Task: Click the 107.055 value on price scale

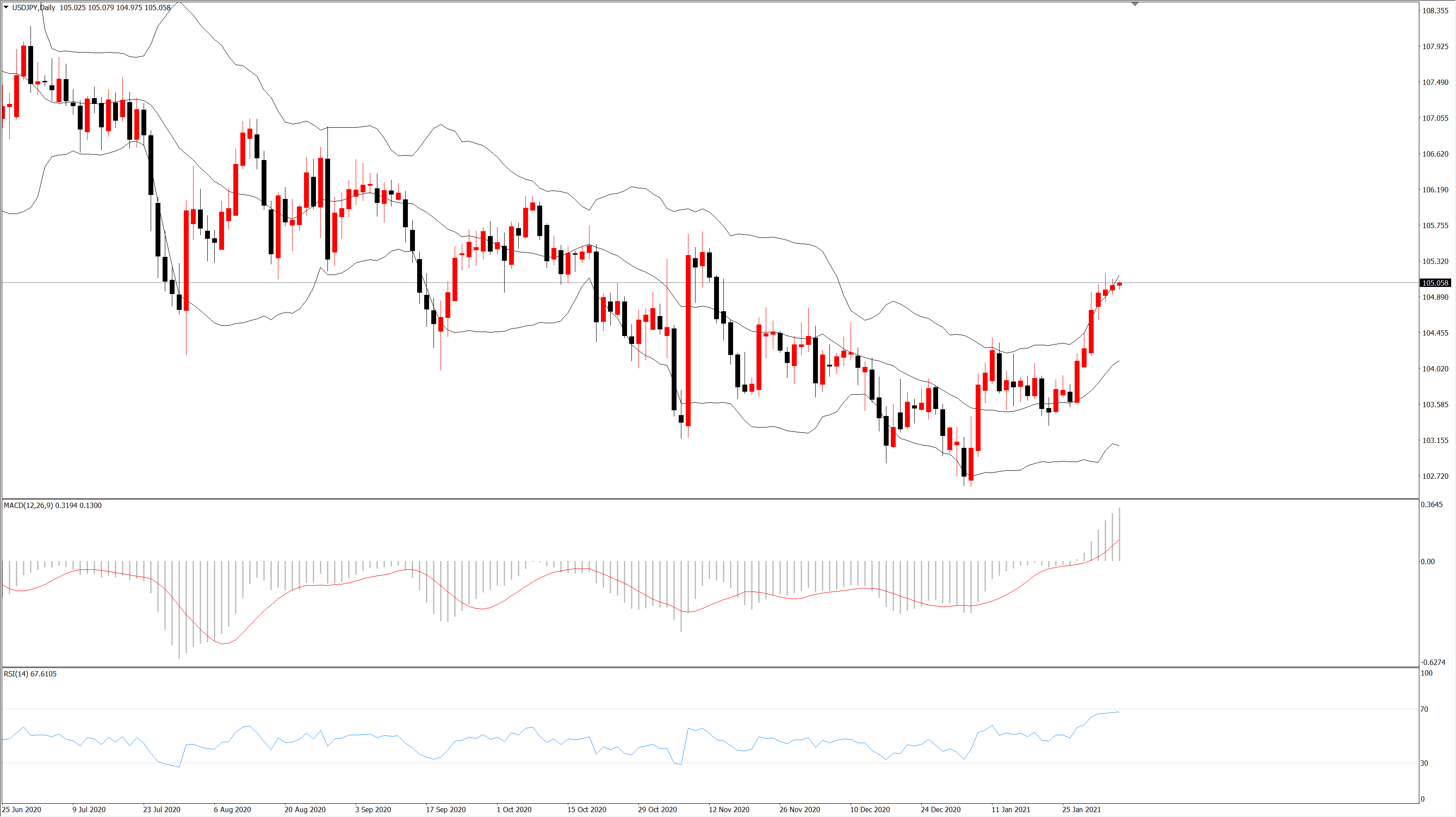Action: [1435, 118]
